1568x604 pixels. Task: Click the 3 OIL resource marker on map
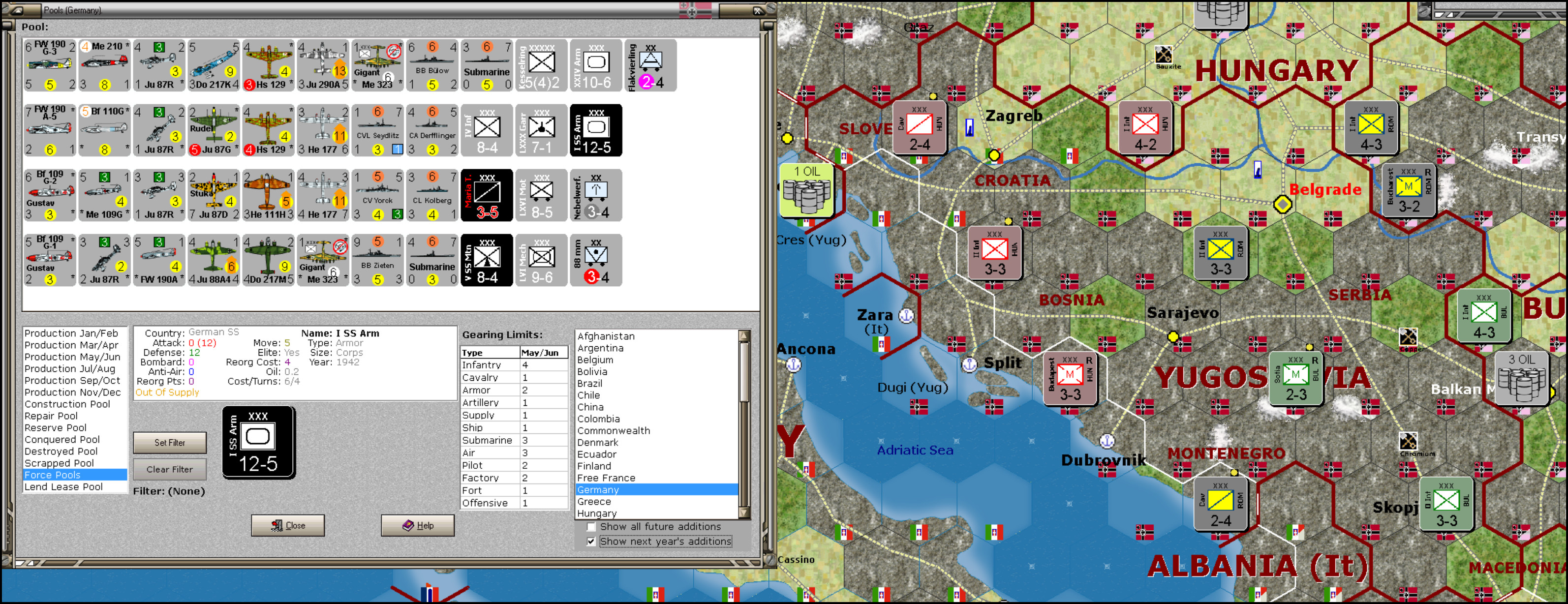coord(1521,378)
